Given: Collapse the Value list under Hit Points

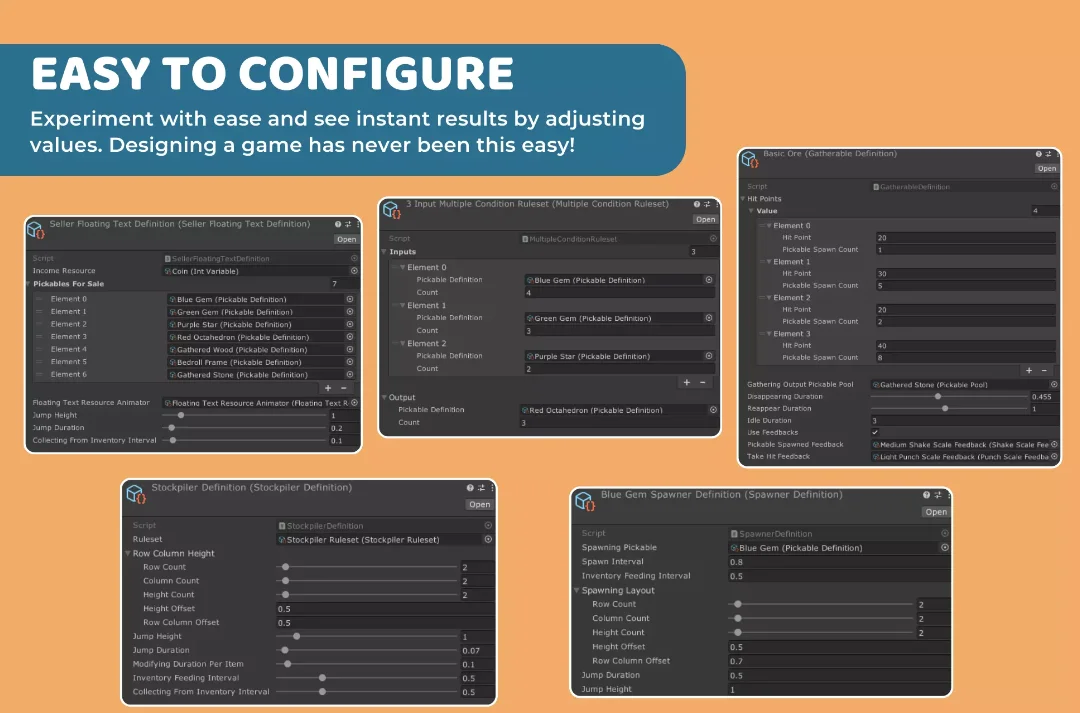Looking at the screenshot, I should click(x=751, y=211).
